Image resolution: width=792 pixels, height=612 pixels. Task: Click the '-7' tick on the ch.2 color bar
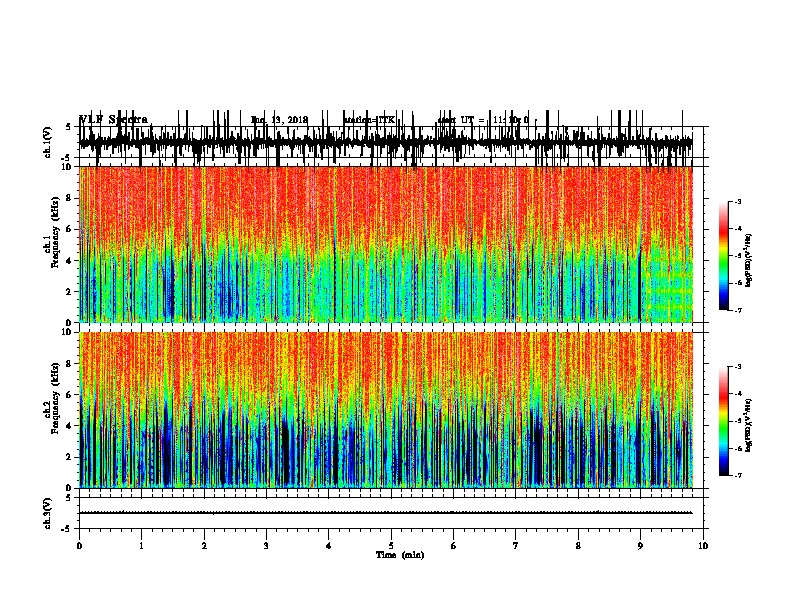(738, 476)
